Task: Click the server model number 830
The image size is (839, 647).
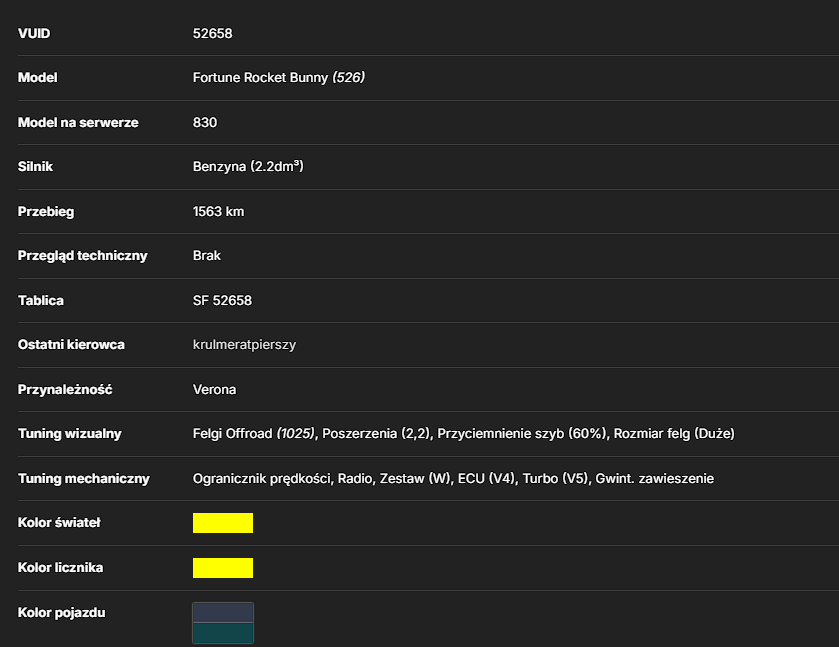Action: 205,123
